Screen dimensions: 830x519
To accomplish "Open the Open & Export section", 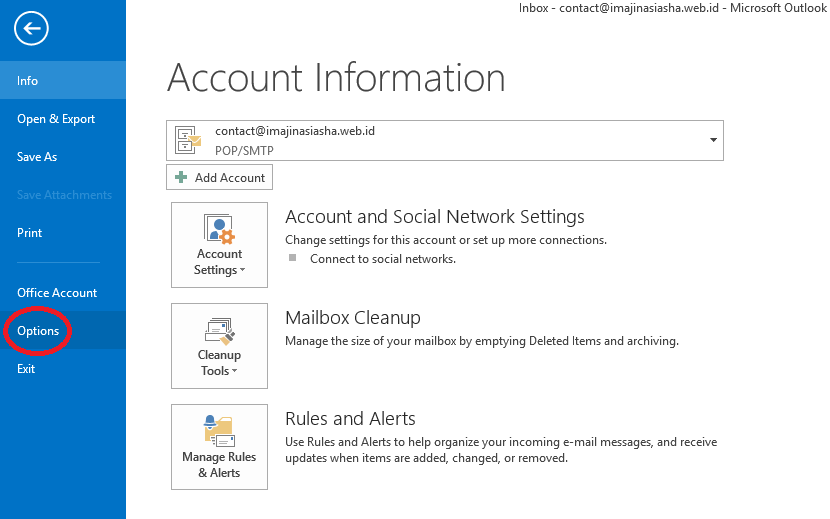I will [x=63, y=119].
